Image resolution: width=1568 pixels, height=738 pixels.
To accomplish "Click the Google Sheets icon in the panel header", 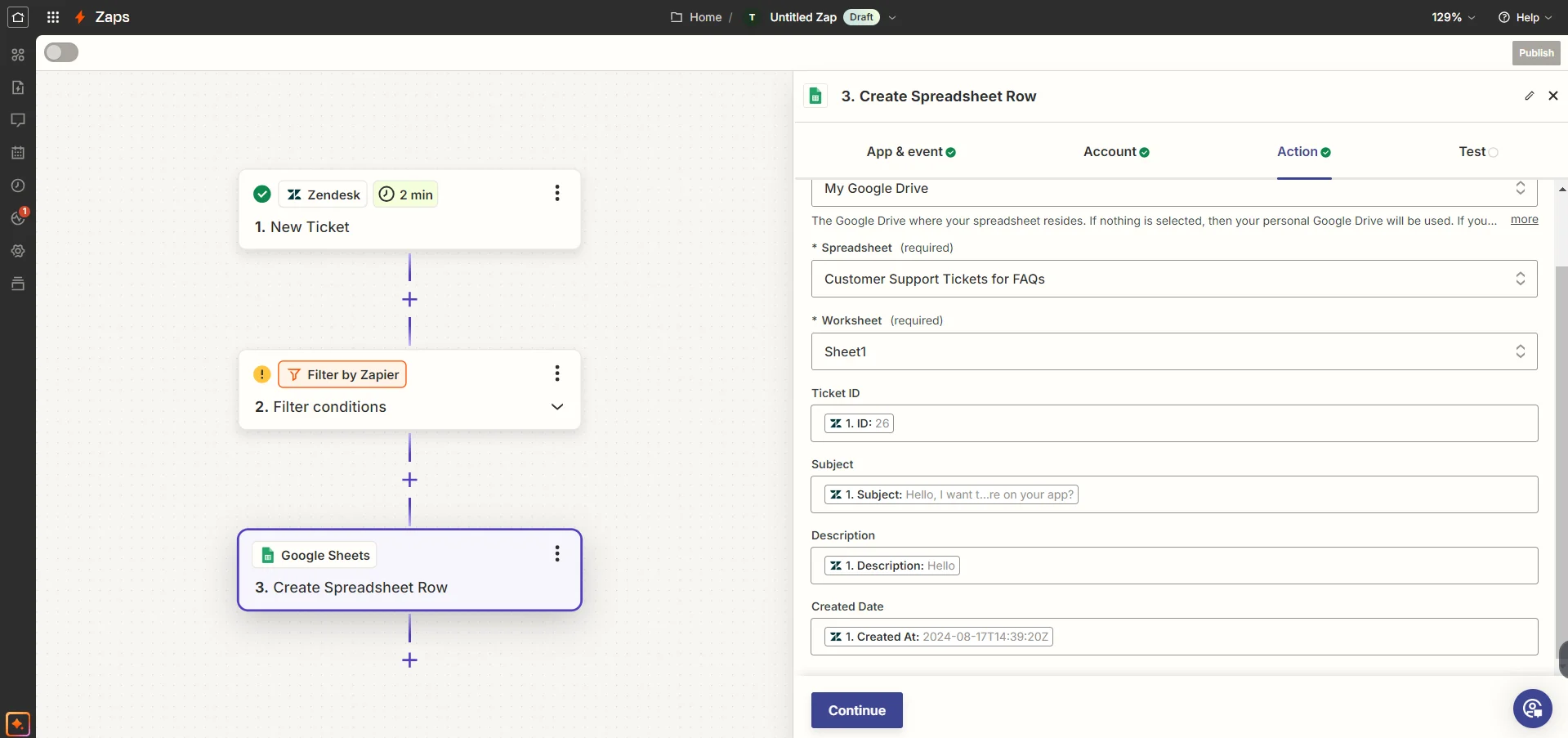I will coord(815,96).
